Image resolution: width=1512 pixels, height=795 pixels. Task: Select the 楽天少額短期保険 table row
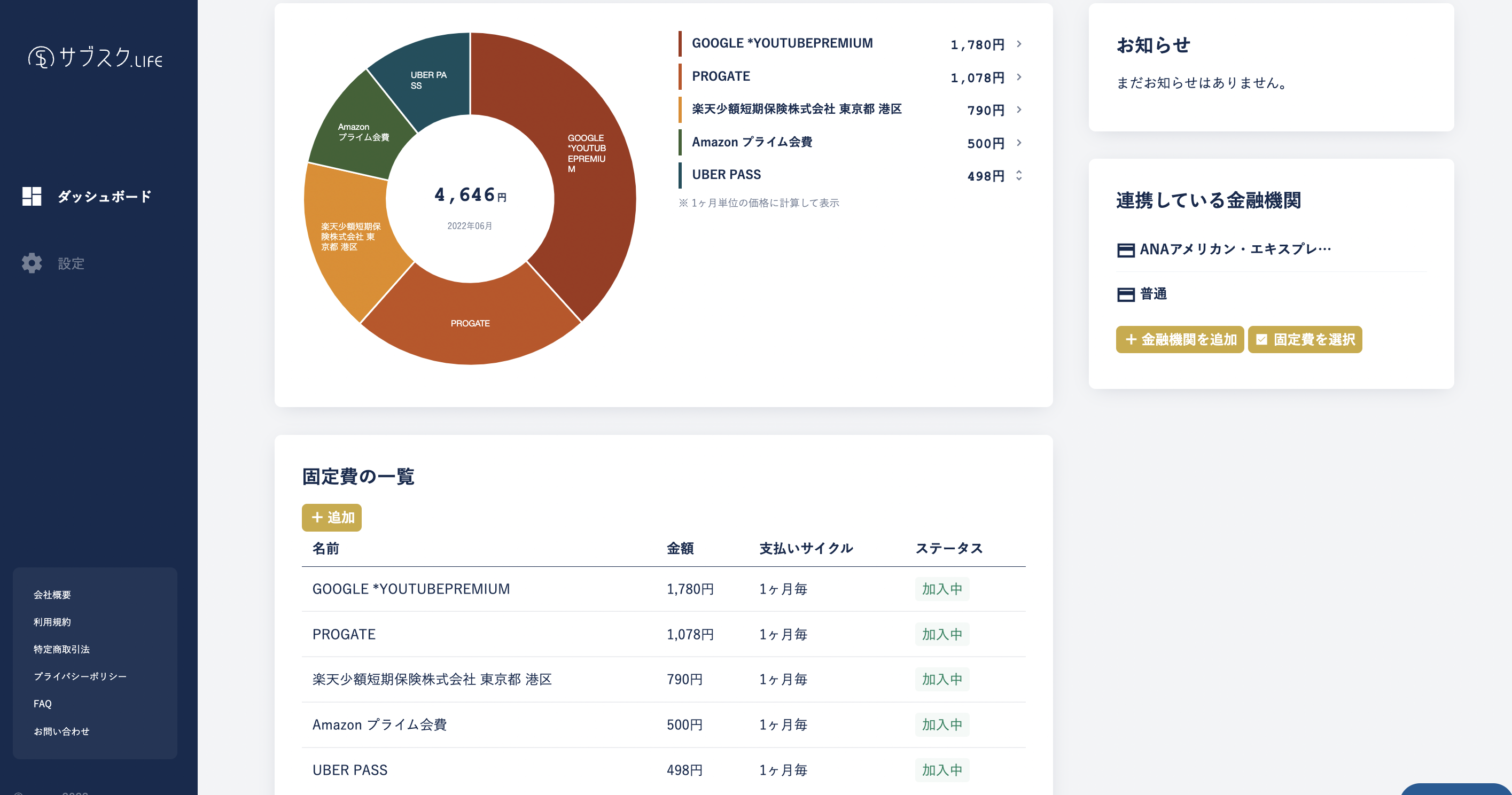tap(432, 680)
